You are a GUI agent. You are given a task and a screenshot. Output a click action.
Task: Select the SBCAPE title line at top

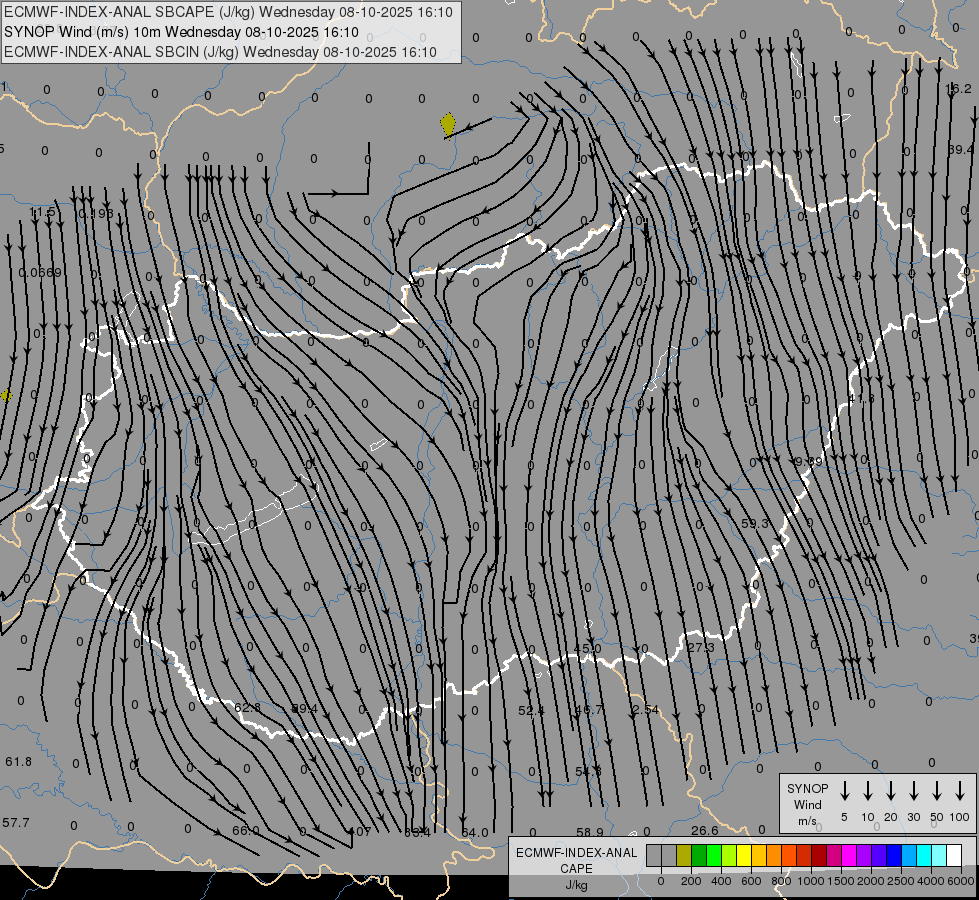[x=228, y=12]
